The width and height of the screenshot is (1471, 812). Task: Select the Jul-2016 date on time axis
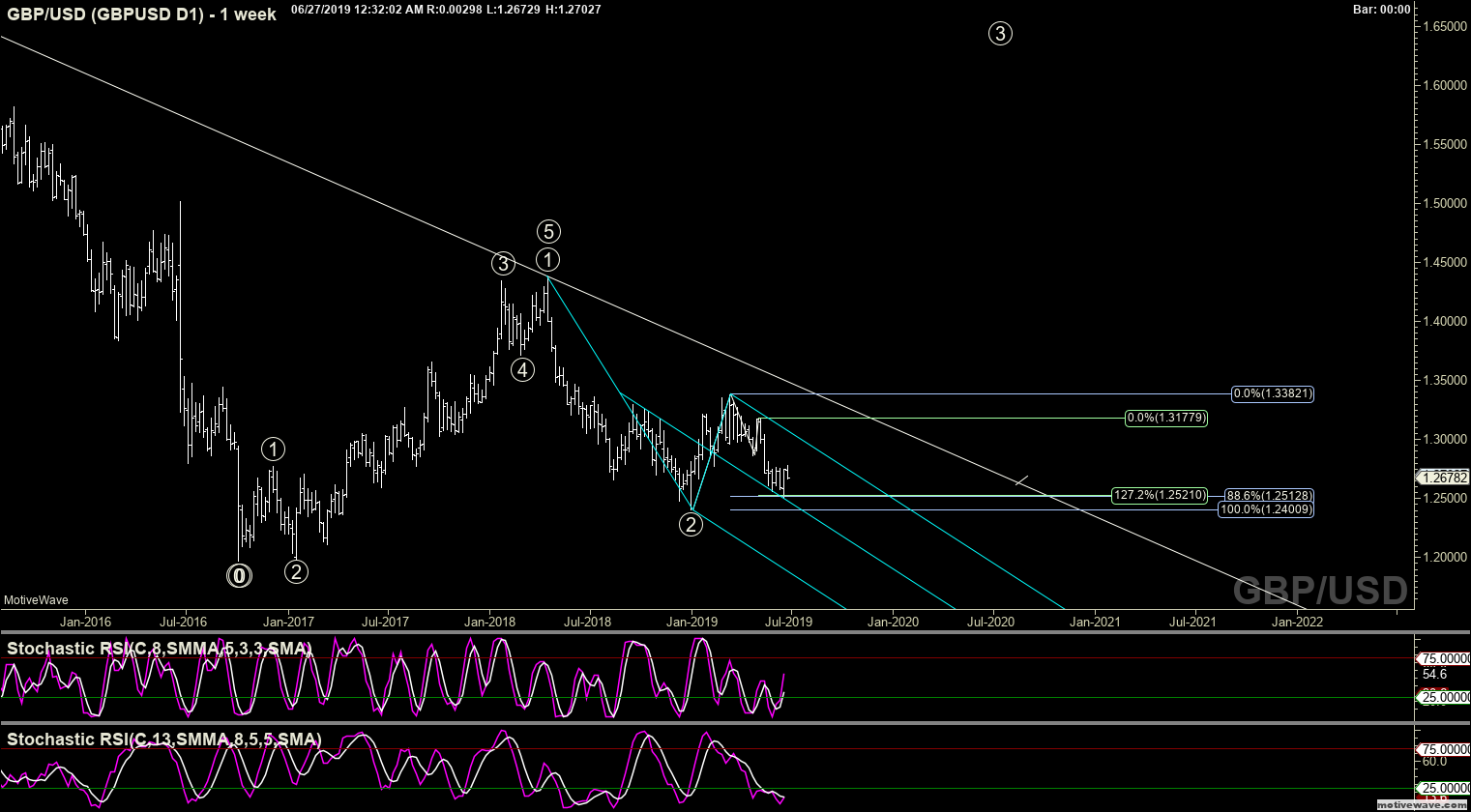pos(183,622)
